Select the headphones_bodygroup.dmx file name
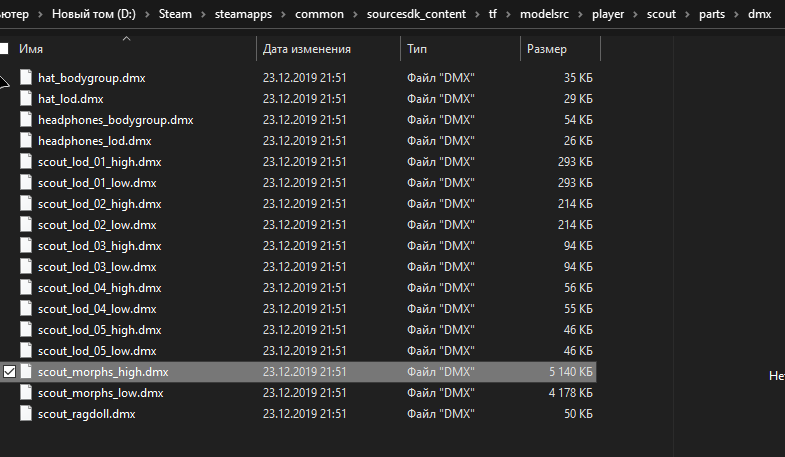Image resolution: width=785 pixels, height=457 pixels. [115, 120]
